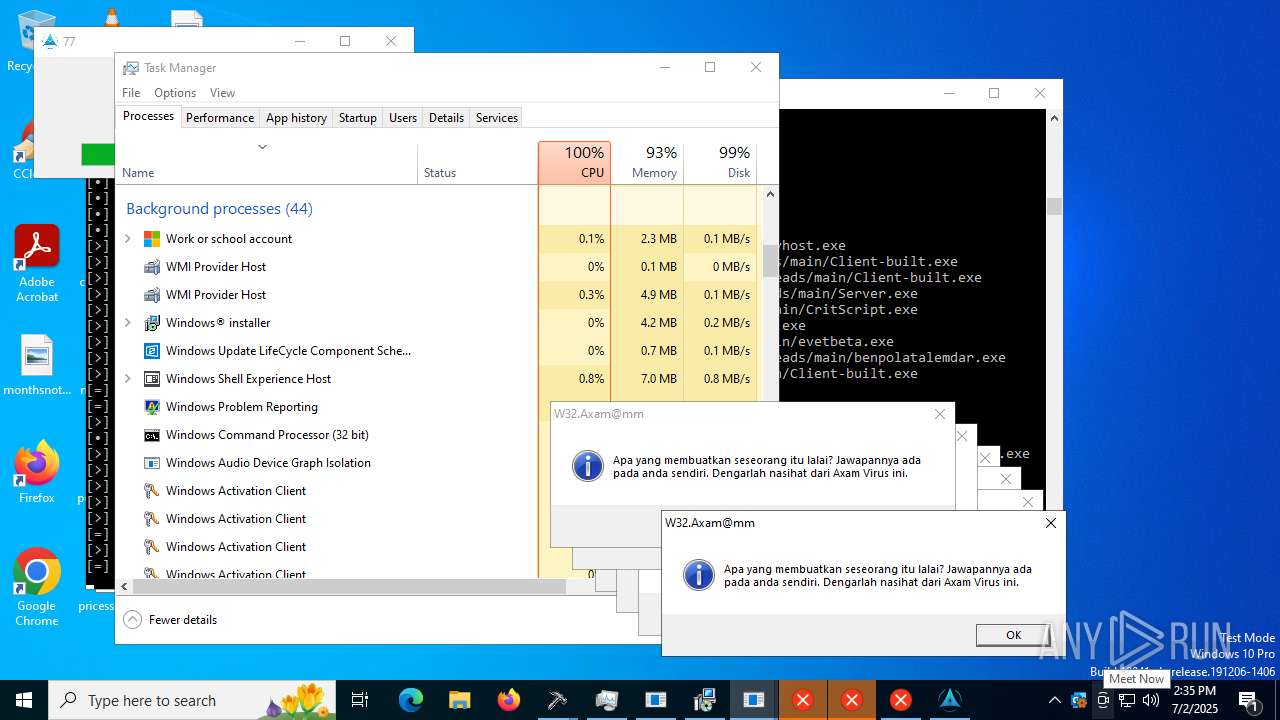
Task: Switch to Users tab
Action: (403, 117)
